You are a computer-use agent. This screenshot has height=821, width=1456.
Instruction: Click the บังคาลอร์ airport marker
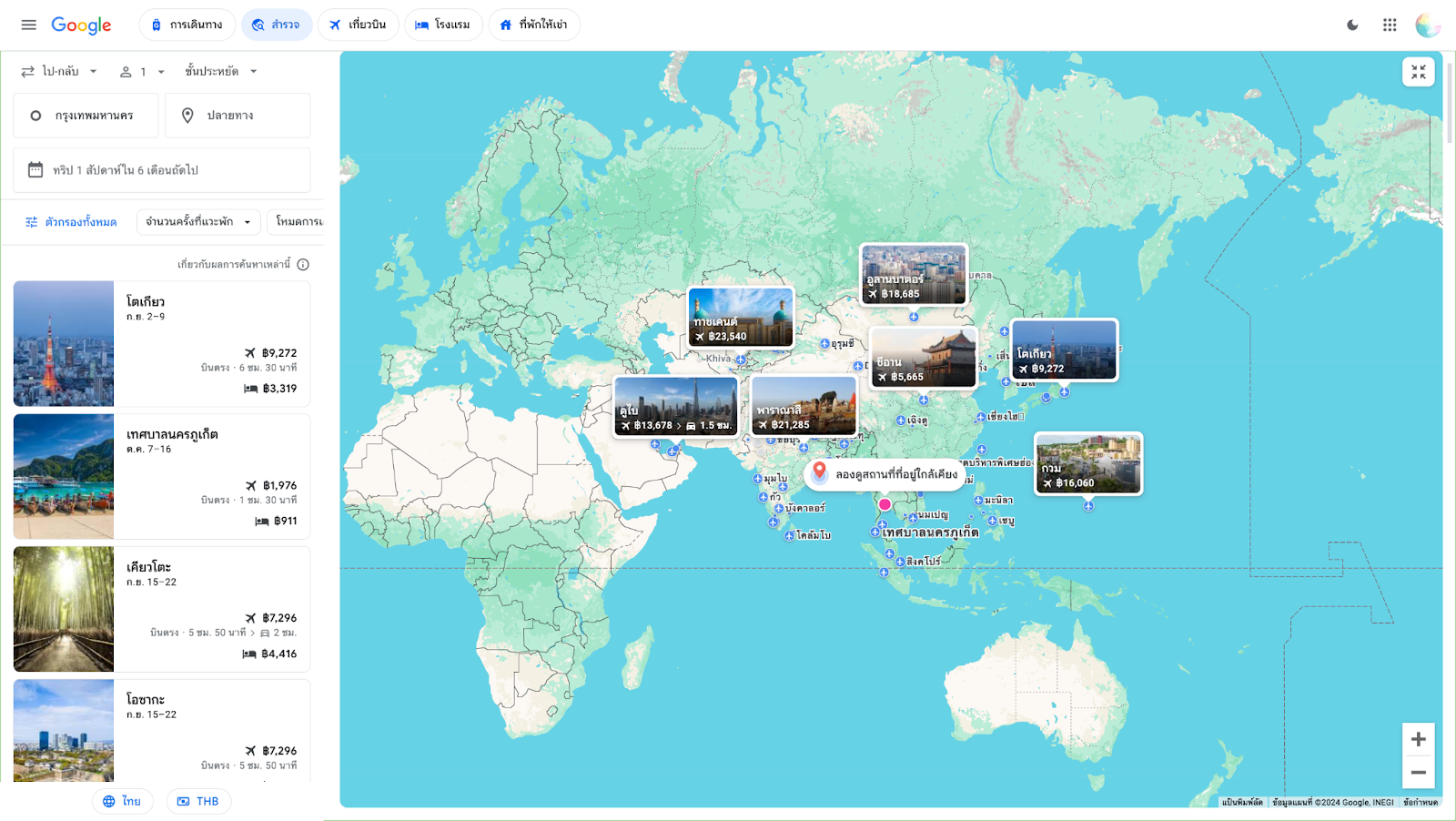pyautogui.click(x=779, y=509)
